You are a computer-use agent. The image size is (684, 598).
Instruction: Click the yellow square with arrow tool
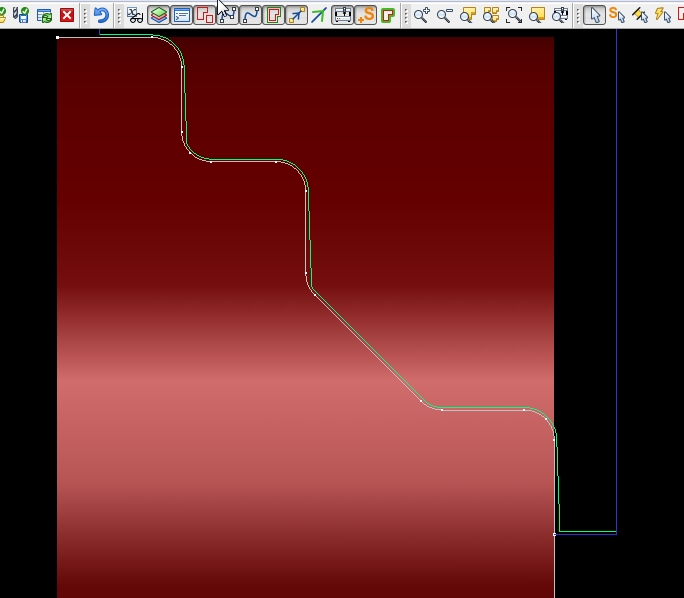296,15
